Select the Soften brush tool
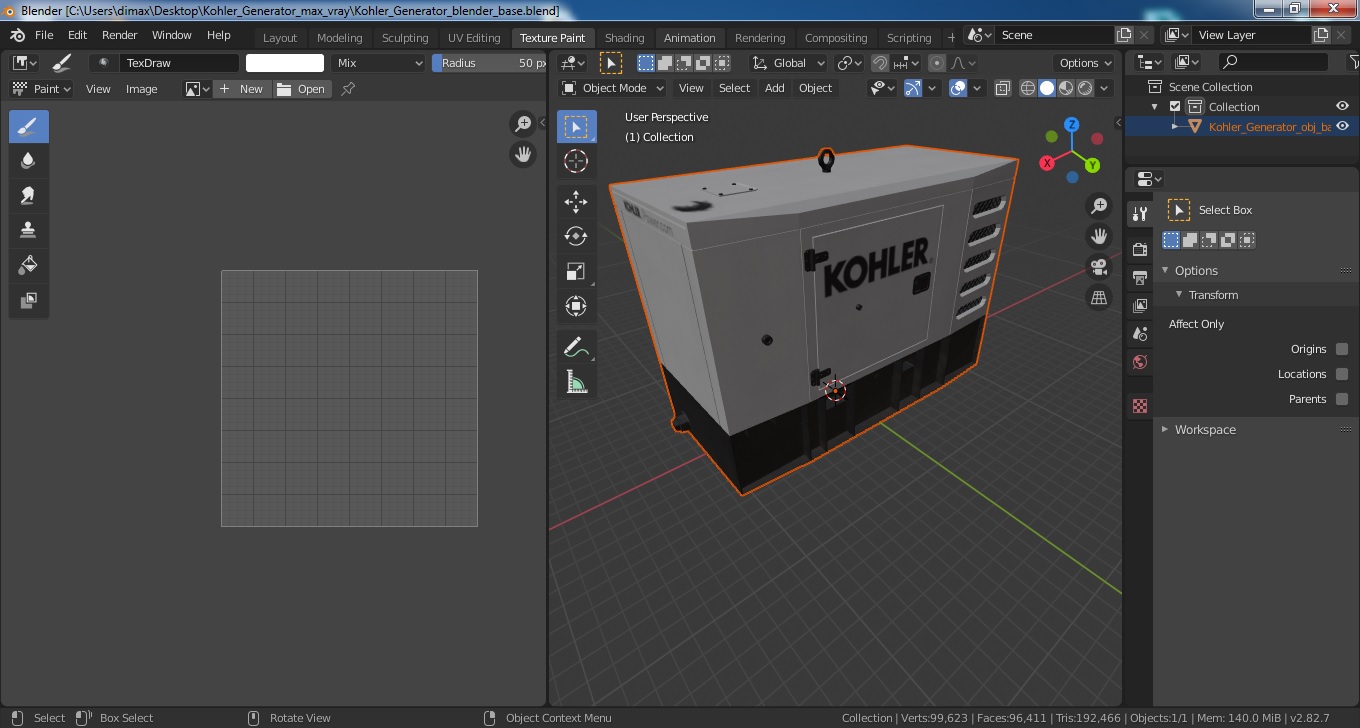Image resolution: width=1360 pixels, height=728 pixels. (x=29, y=161)
